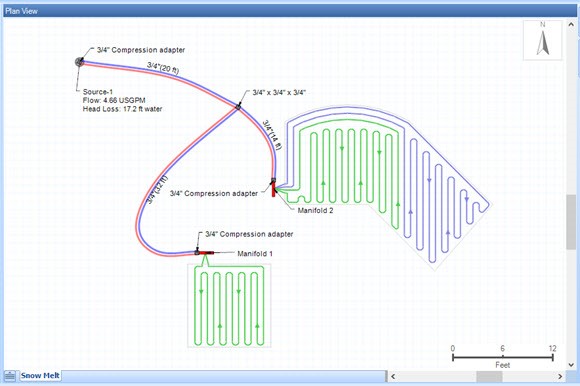Select the 3/4"(32 ft) pipe label
This screenshot has width=580, height=386.
[x=157, y=190]
